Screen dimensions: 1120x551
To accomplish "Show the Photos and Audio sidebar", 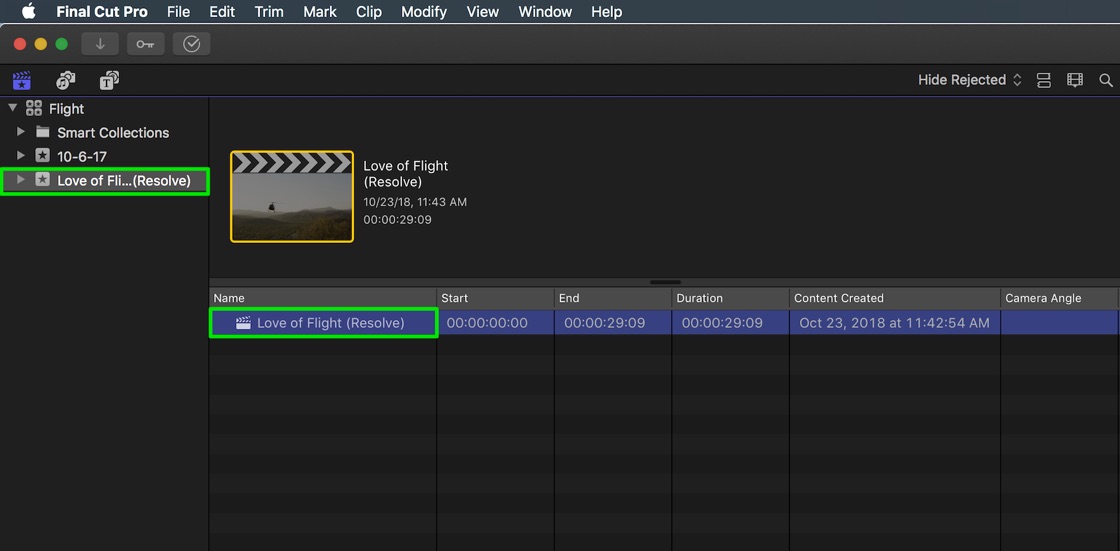I will pos(66,80).
